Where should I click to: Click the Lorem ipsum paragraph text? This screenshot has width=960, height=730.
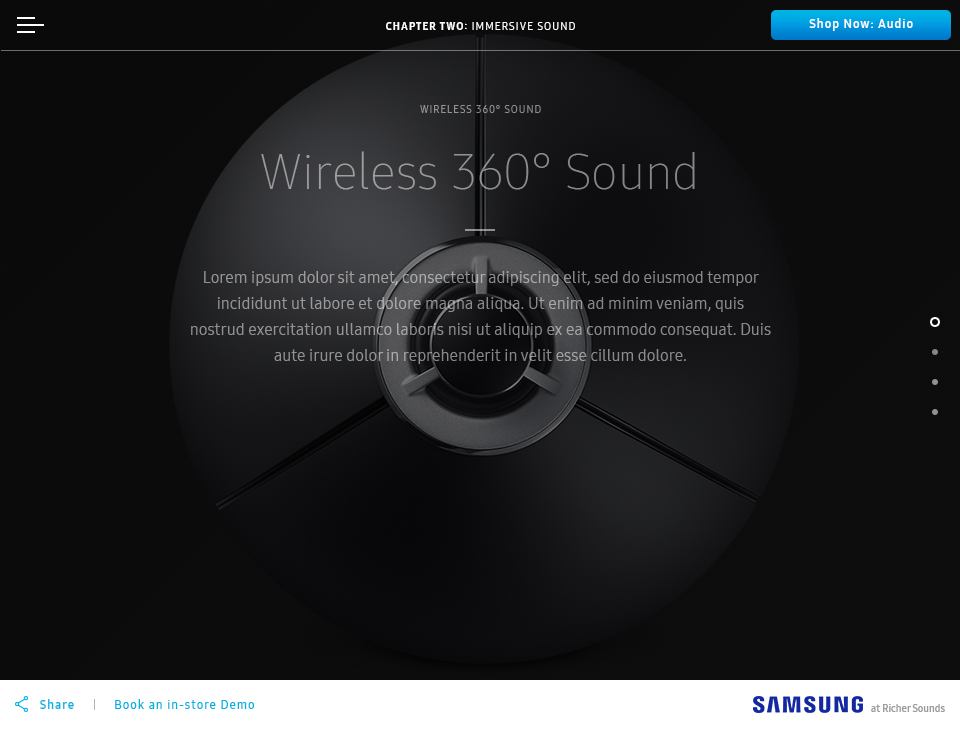(481, 317)
